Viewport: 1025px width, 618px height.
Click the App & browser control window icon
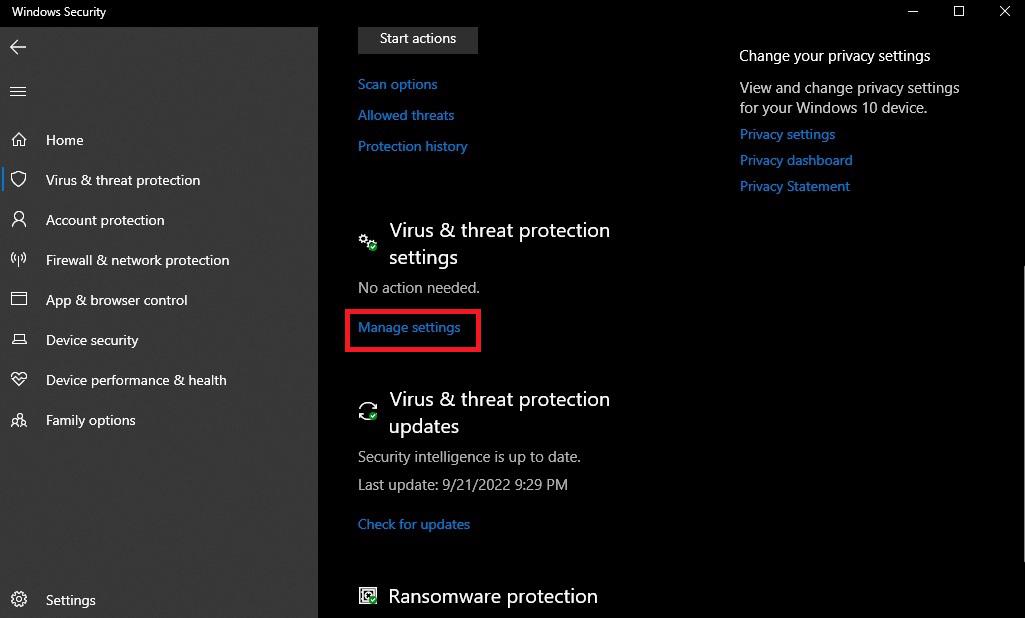coord(19,300)
